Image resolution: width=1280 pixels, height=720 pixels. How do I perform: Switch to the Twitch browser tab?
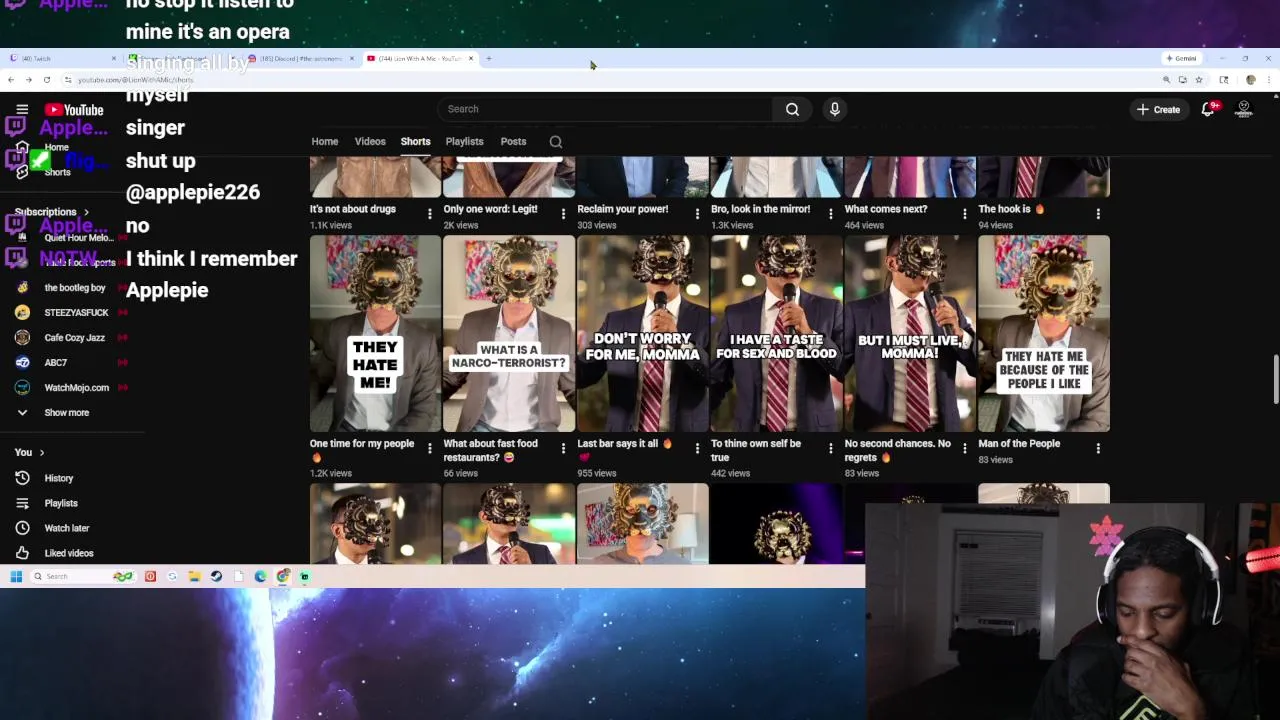[60, 58]
